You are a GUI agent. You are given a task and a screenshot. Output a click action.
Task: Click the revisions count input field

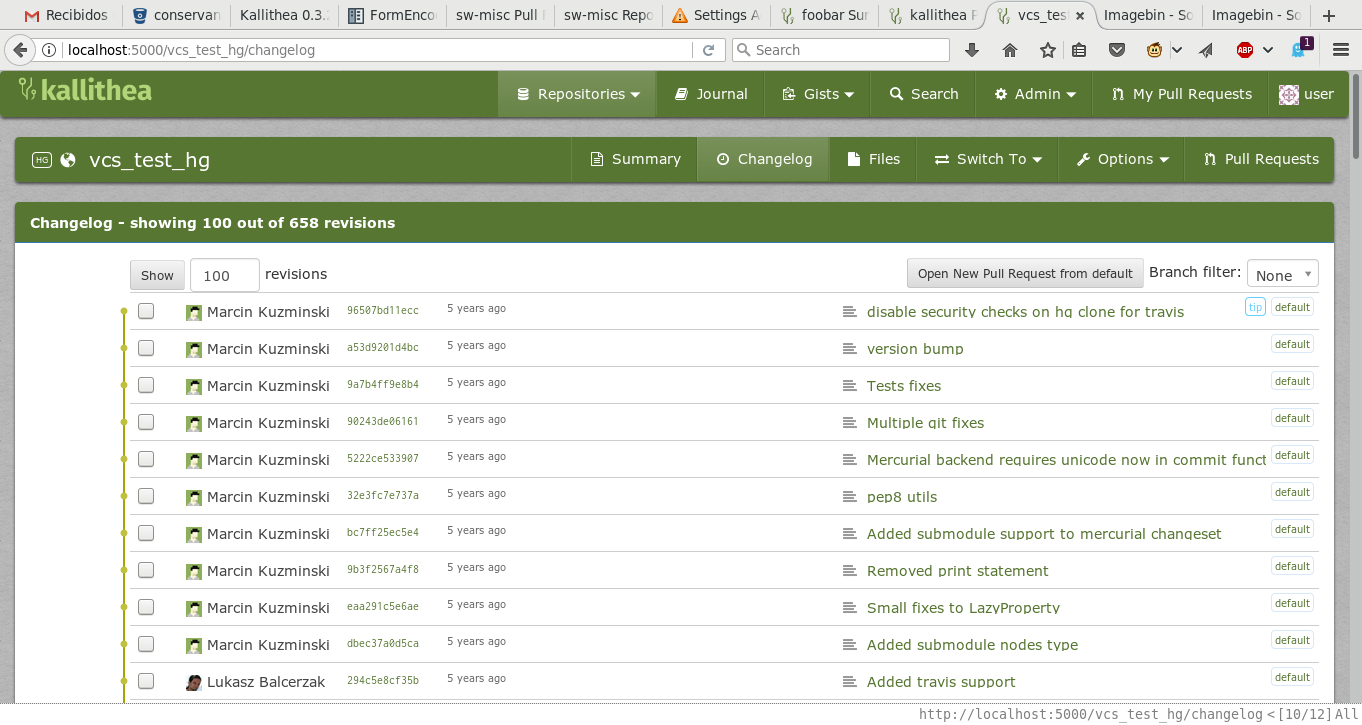tap(225, 275)
